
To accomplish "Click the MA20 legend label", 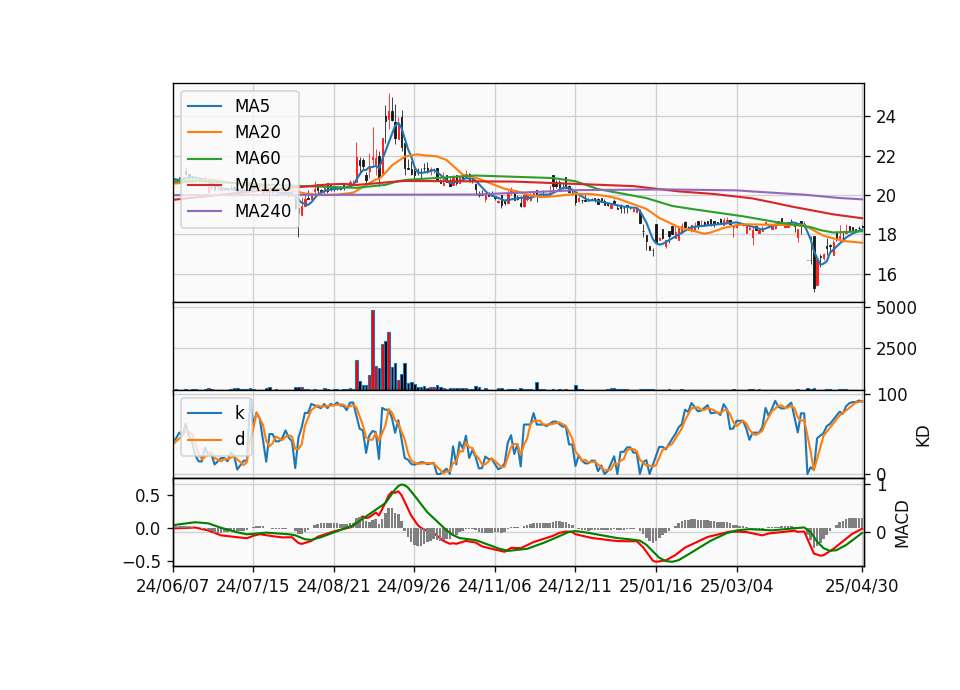I will [x=257, y=132].
